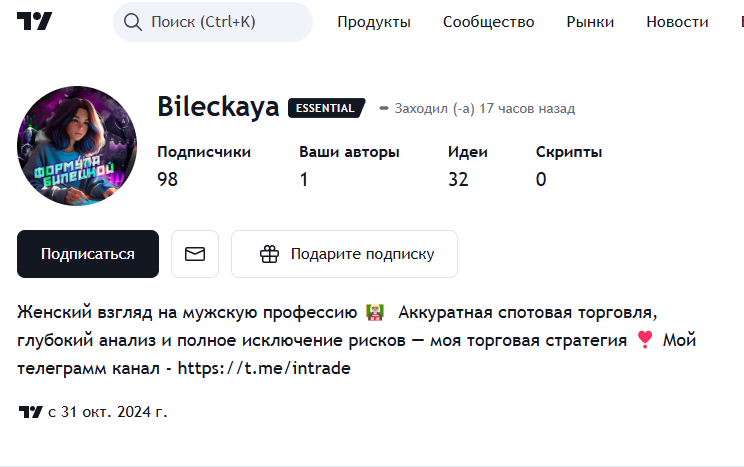Click the ESSENTIAL plan badge
The height and width of the screenshot is (467, 744).
click(x=326, y=108)
